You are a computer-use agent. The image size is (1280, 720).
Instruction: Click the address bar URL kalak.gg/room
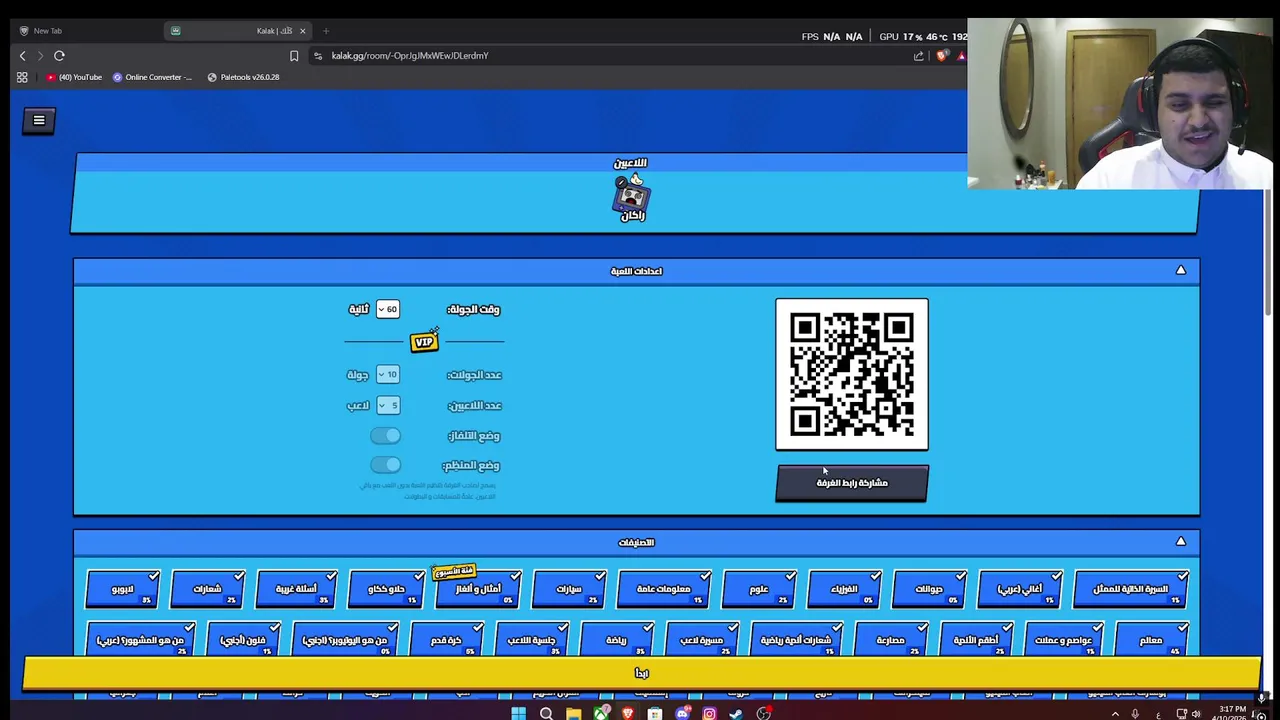(x=410, y=56)
